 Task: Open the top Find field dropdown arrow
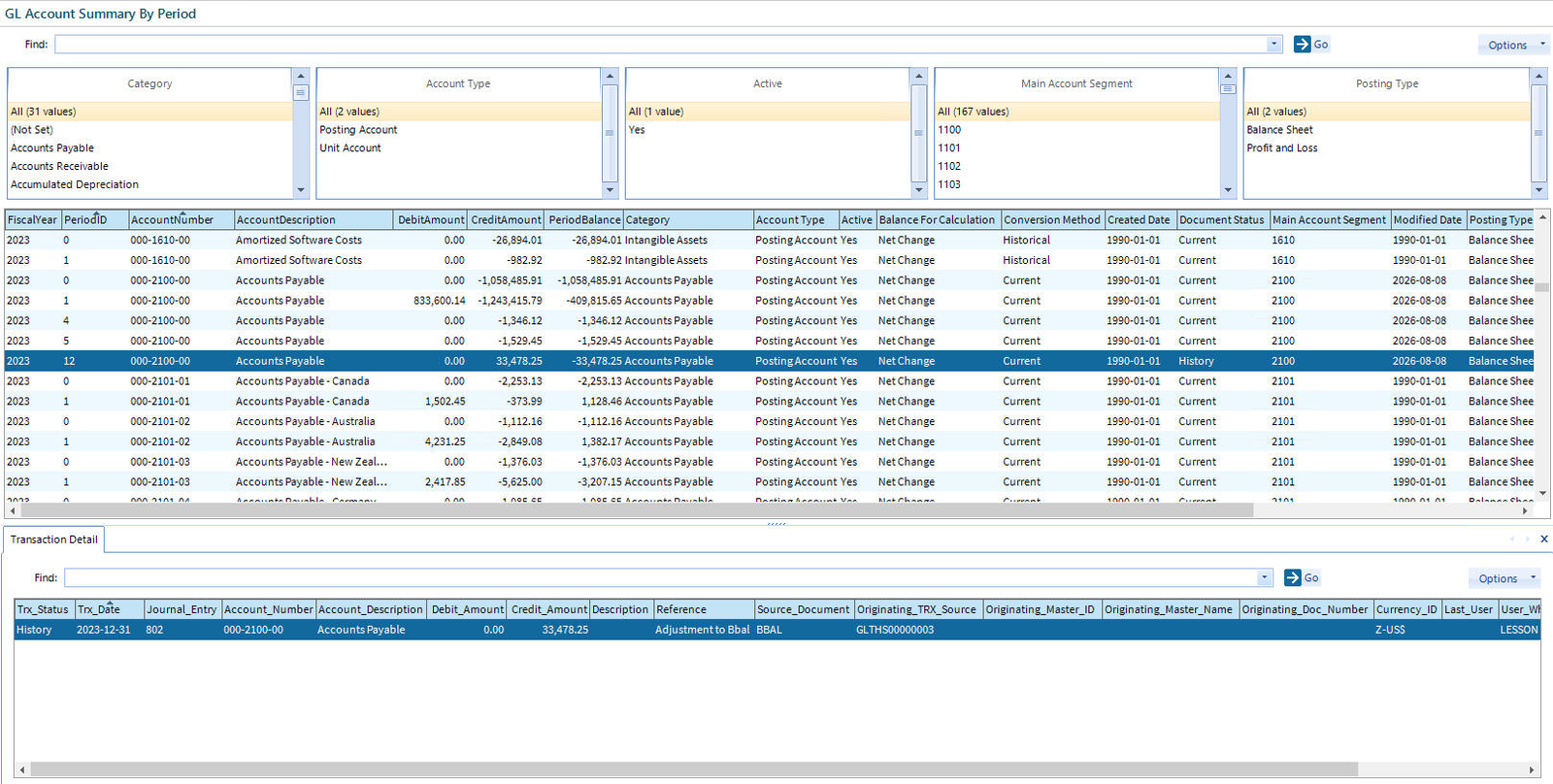coord(1273,45)
